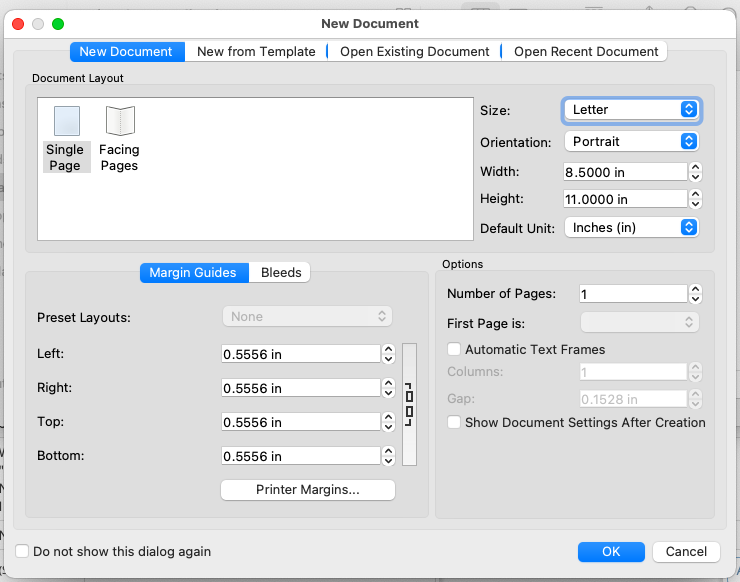Enable Automatic Text Frames checkbox

point(454,350)
